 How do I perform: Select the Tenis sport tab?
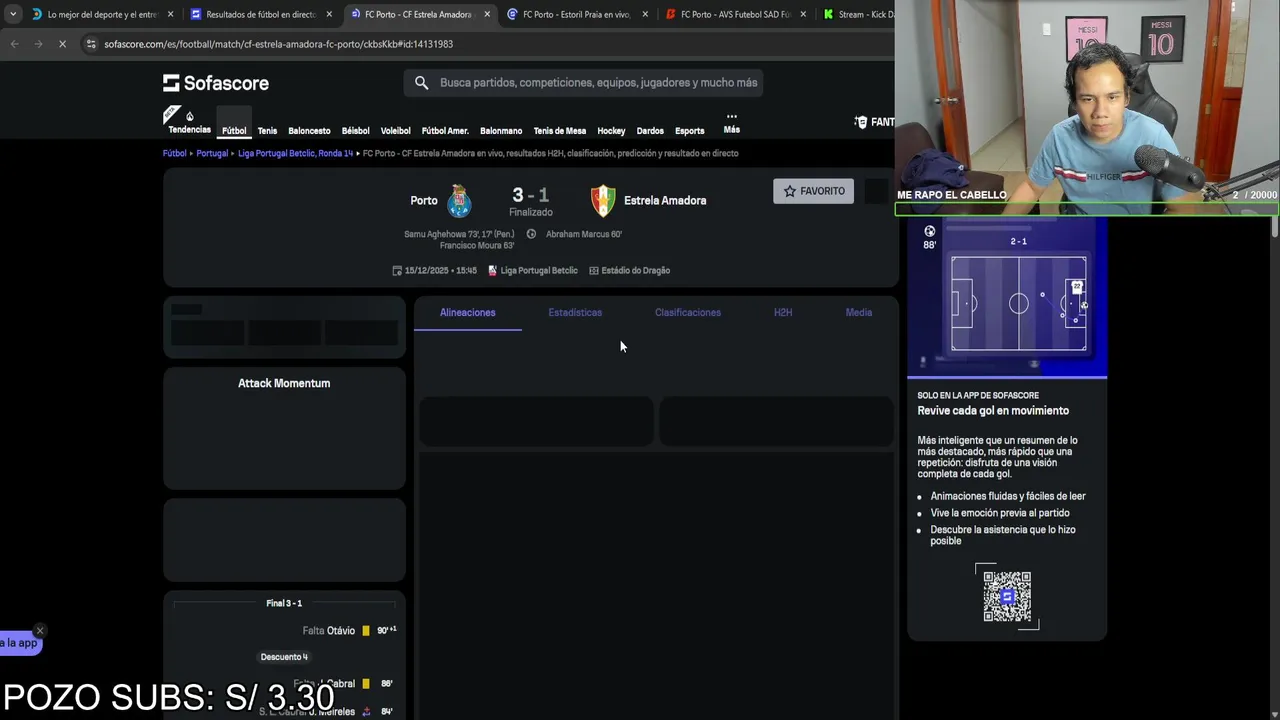coord(267,131)
